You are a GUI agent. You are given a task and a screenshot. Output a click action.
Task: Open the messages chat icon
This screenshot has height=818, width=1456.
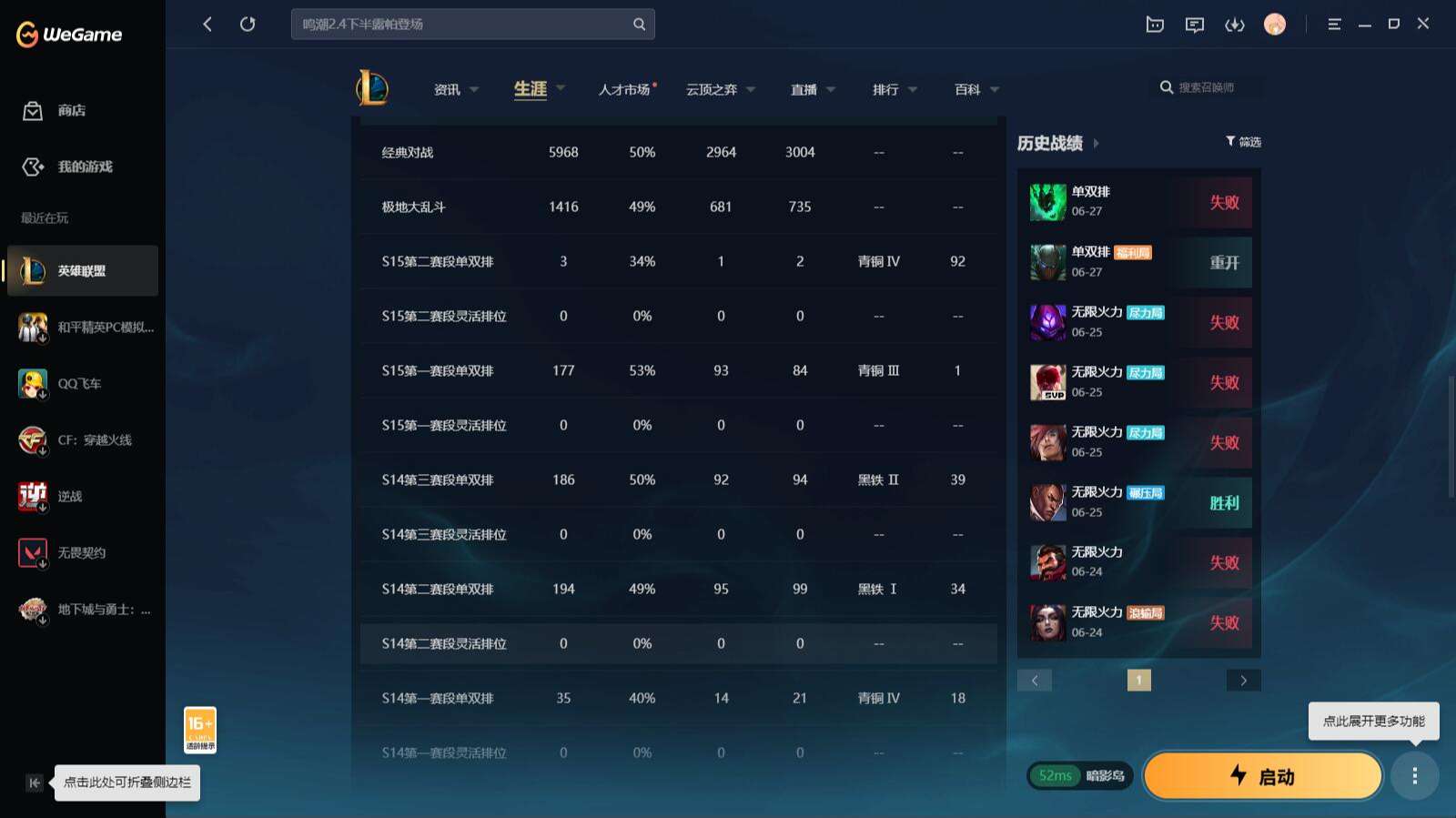point(1195,25)
